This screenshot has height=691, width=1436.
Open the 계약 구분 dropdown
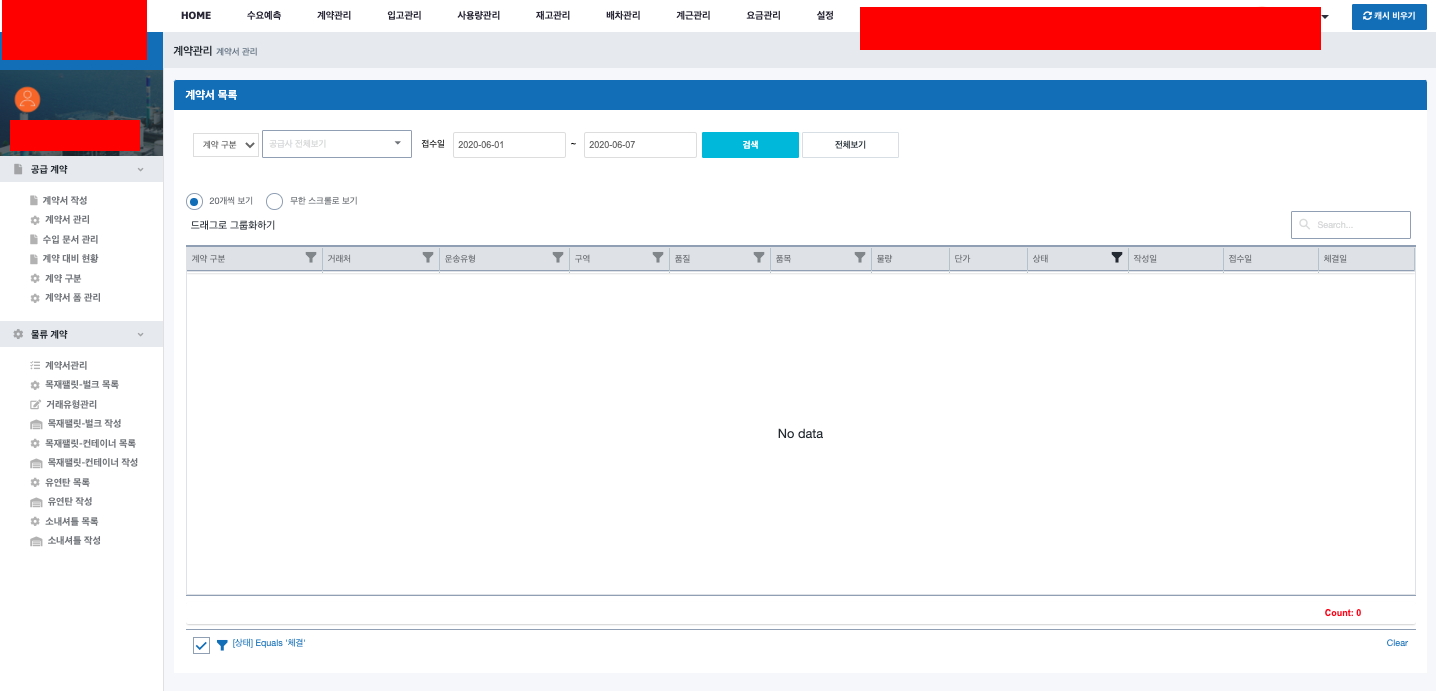(x=226, y=145)
